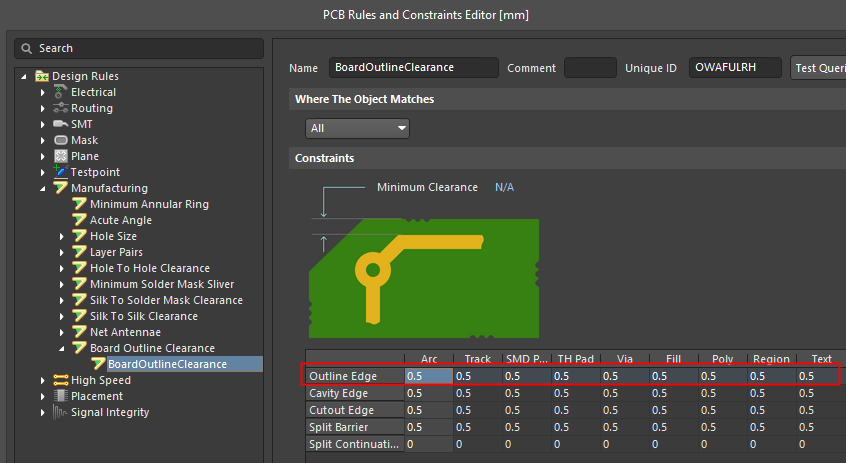Click Outline Edge Arc cell 0.5
This screenshot has width=846, height=463.
[x=429, y=376]
